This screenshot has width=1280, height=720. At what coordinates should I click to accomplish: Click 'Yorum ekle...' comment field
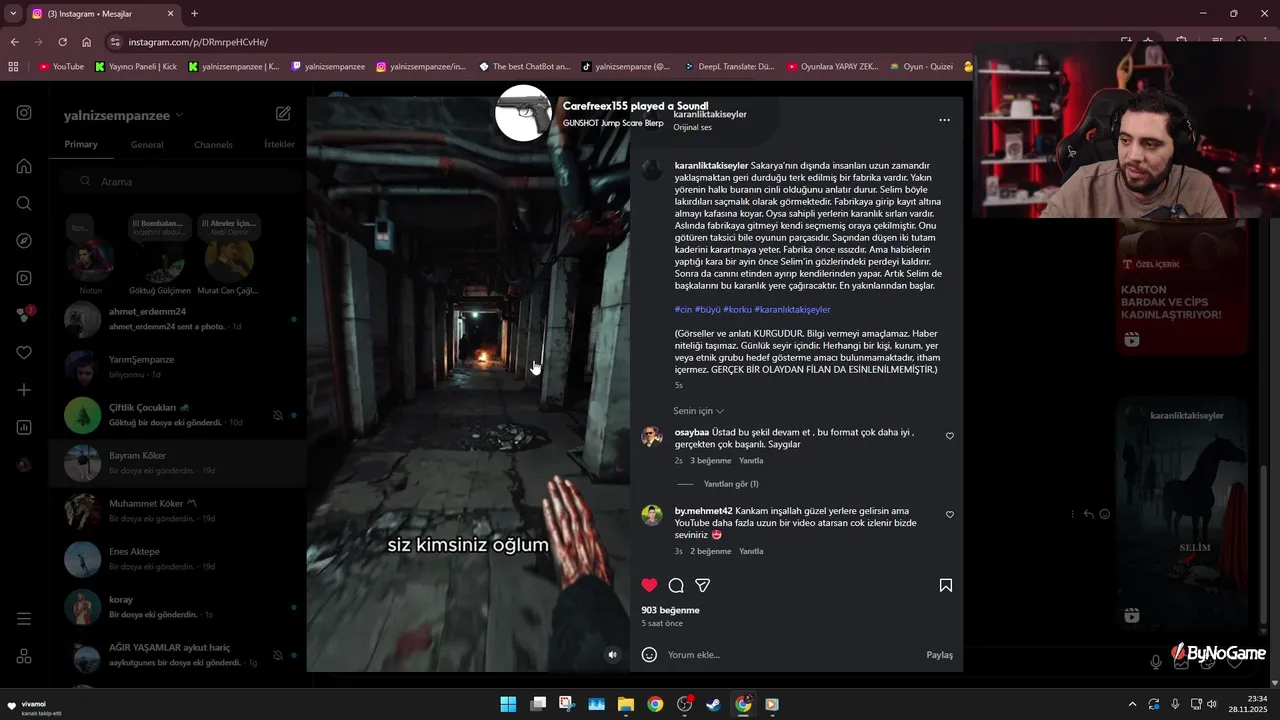click(x=792, y=655)
